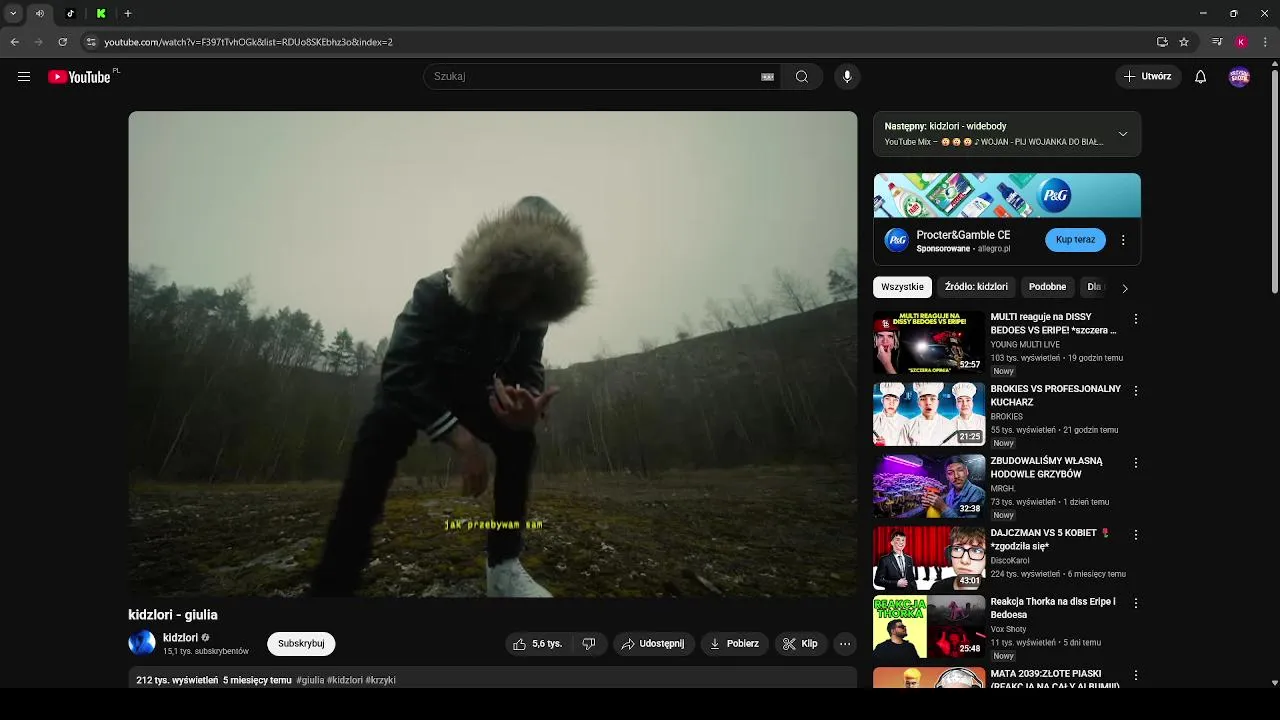The image size is (1280, 720).
Task: Select the Podobne filter chip
Action: [1047, 287]
